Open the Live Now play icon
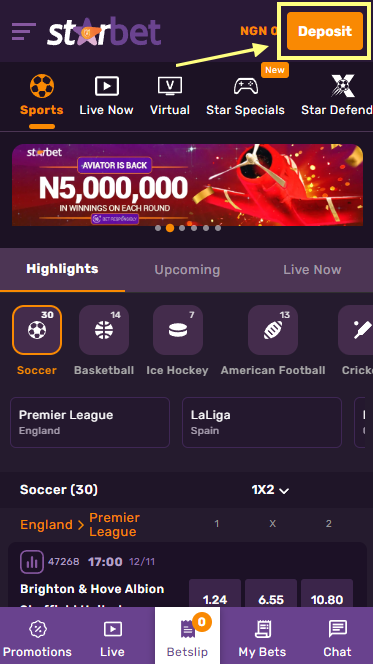This screenshot has width=373, height=664. coord(107,86)
